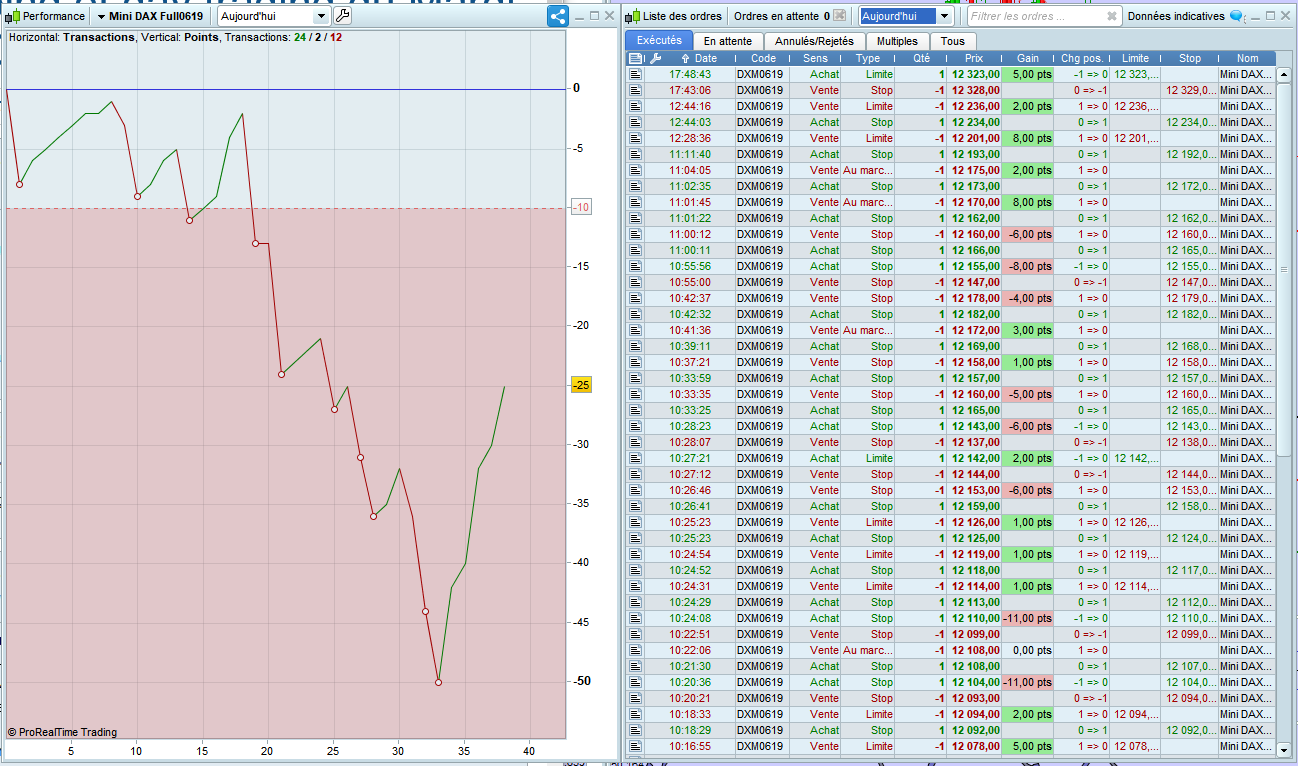This screenshot has height=766, width=1298.
Task: Open details icon for the 10:39:11 order
Action: tap(635, 346)
